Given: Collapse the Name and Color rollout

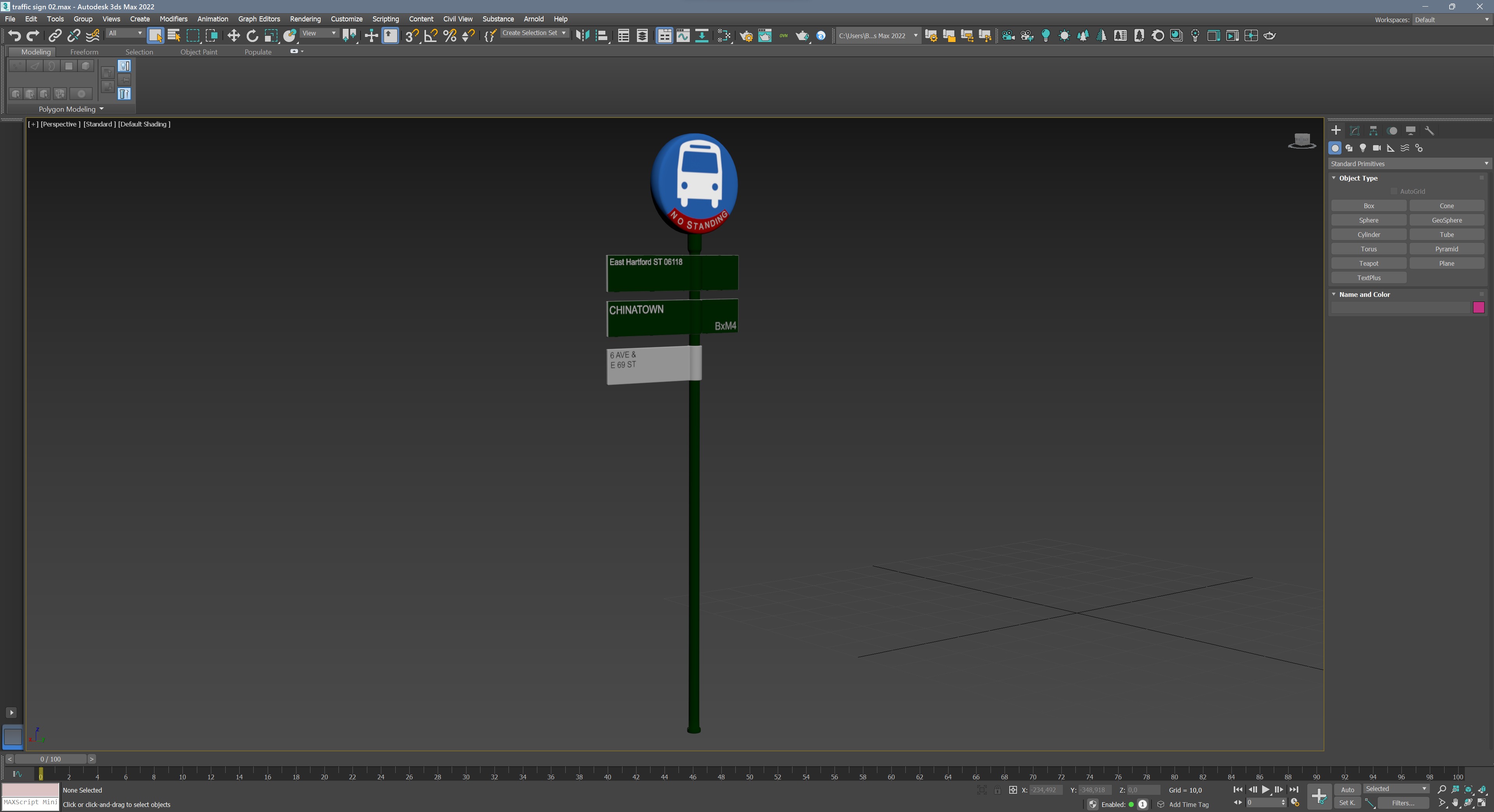Looking at the screenshot, I should coord(1334,294).
